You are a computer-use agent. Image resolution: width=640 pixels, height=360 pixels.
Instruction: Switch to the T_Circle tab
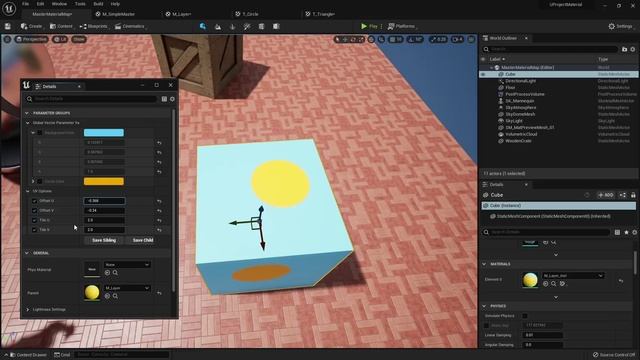[247, 14]
